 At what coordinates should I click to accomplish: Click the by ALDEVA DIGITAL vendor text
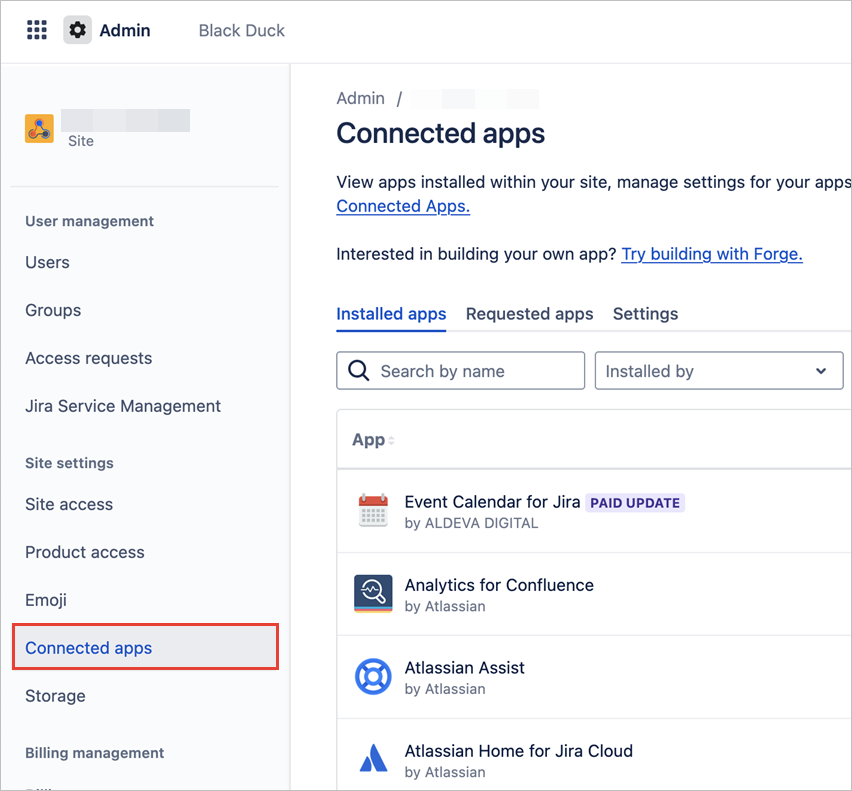point(471,523)
